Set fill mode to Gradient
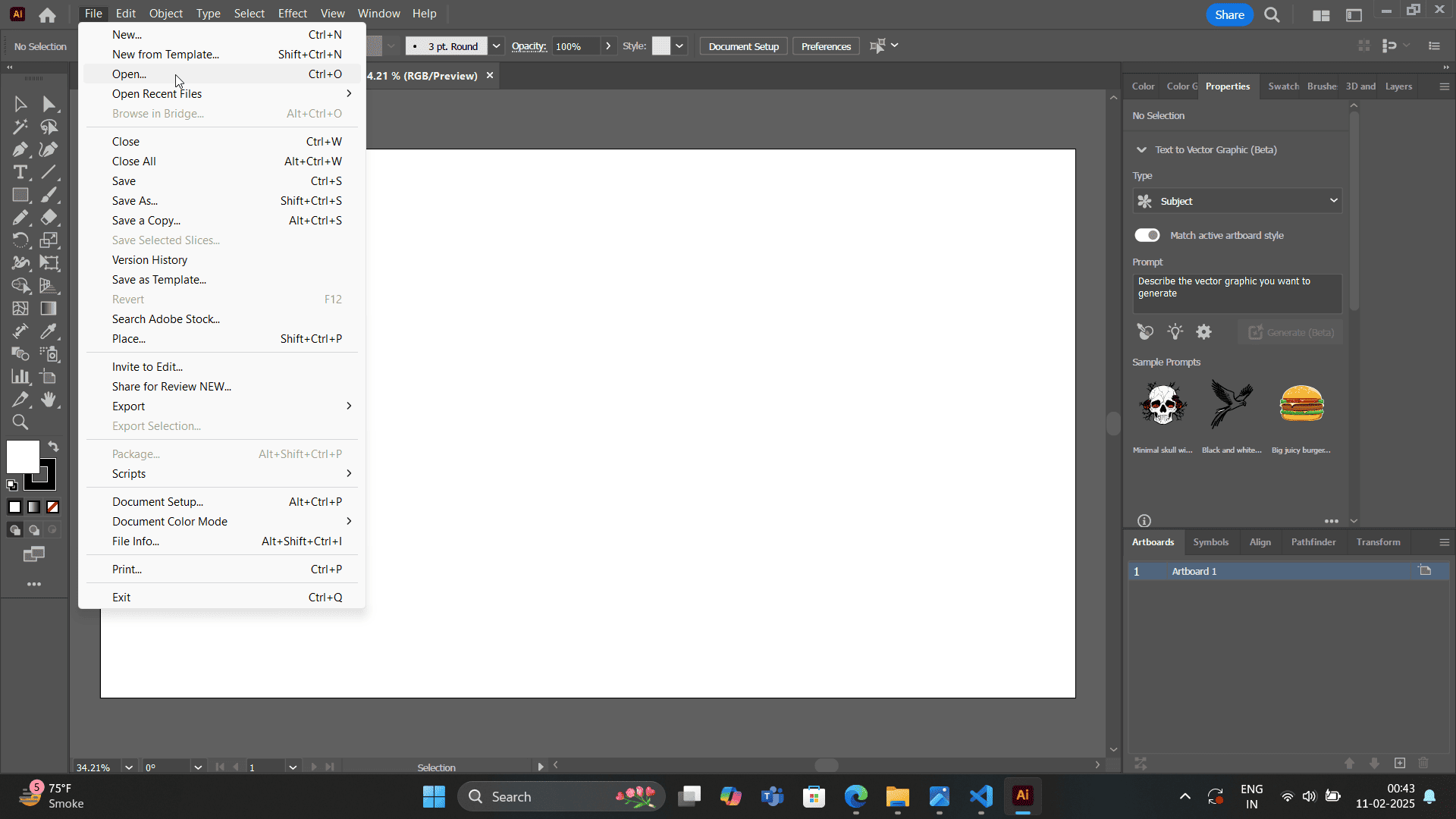 click(x=34, y=507)
